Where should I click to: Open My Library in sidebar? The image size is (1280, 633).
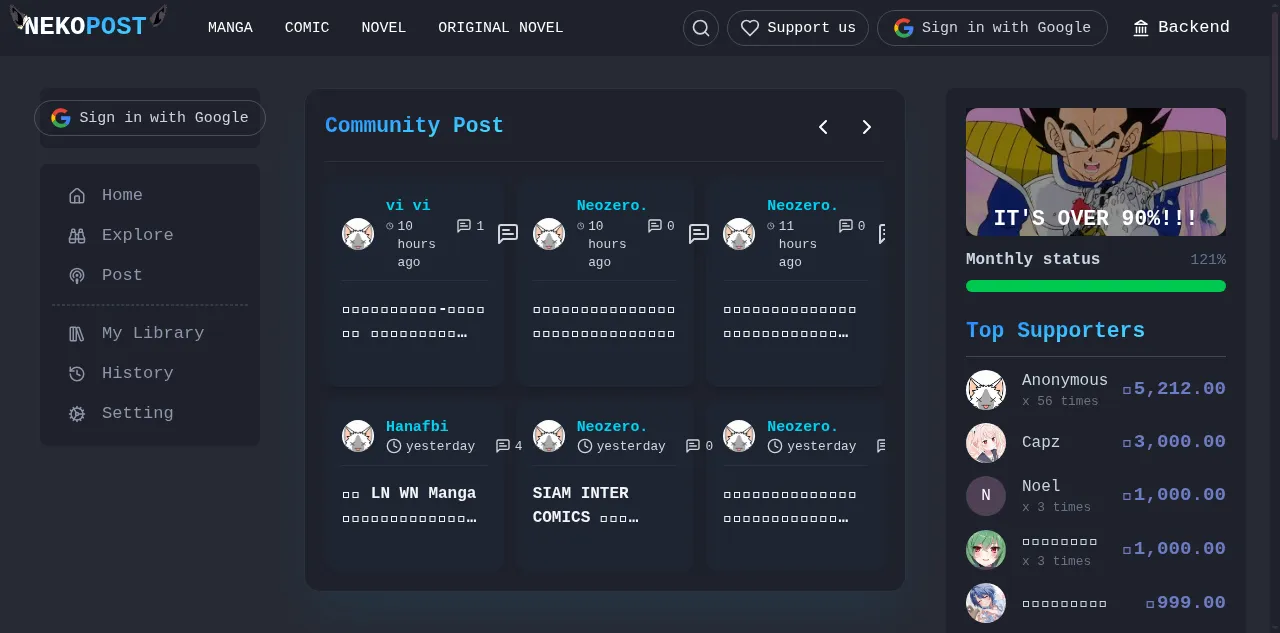pos(150,333)
